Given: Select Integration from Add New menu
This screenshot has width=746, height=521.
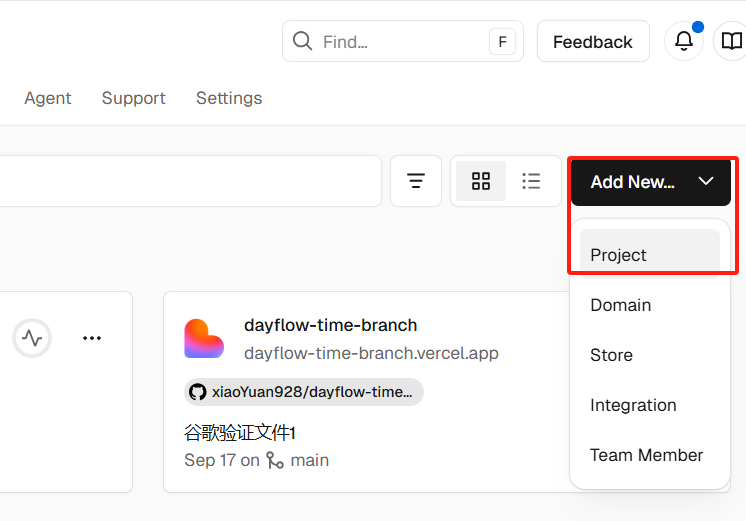Looking at the screenshot, I should [x=649, y=405].
